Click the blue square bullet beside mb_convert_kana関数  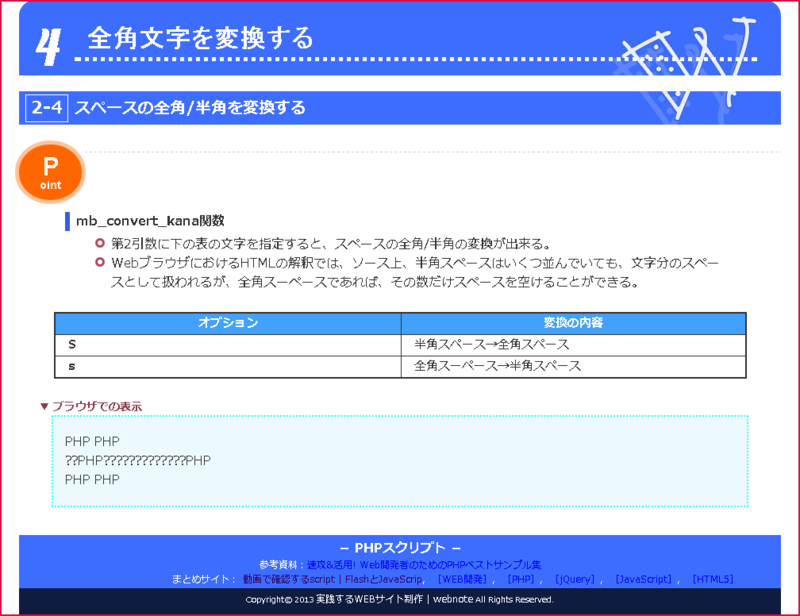(66, 220)
